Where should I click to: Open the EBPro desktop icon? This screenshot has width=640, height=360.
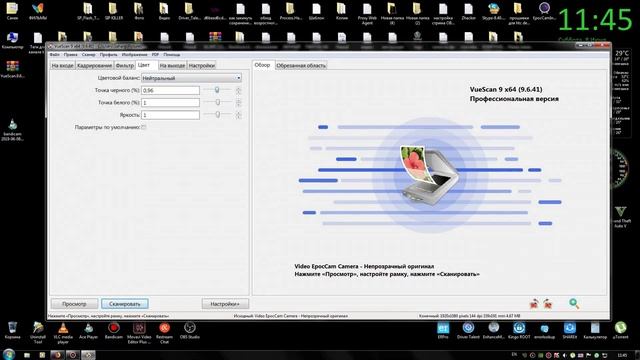(443, 330)
